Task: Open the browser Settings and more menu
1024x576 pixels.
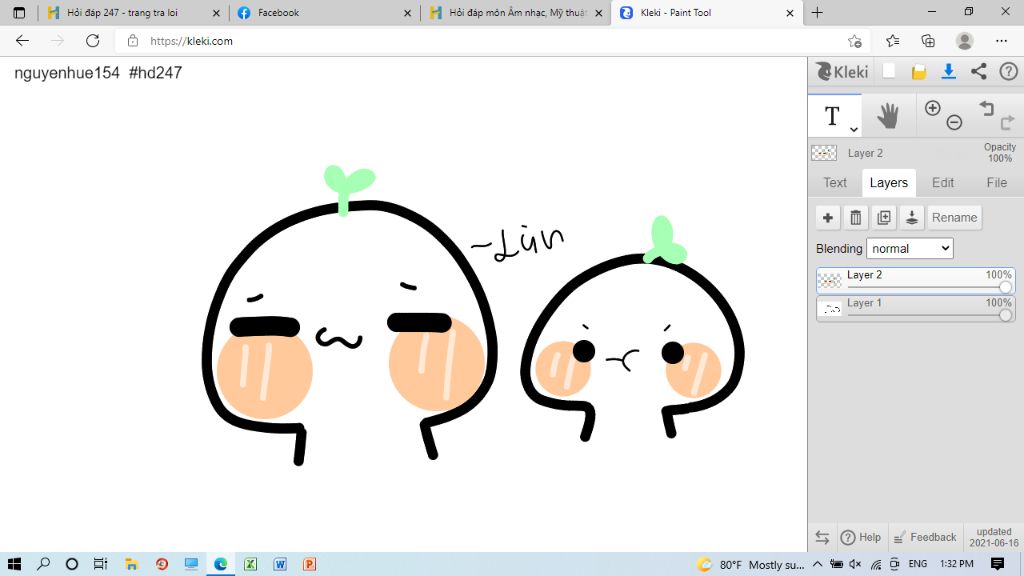Action: 1001,40
